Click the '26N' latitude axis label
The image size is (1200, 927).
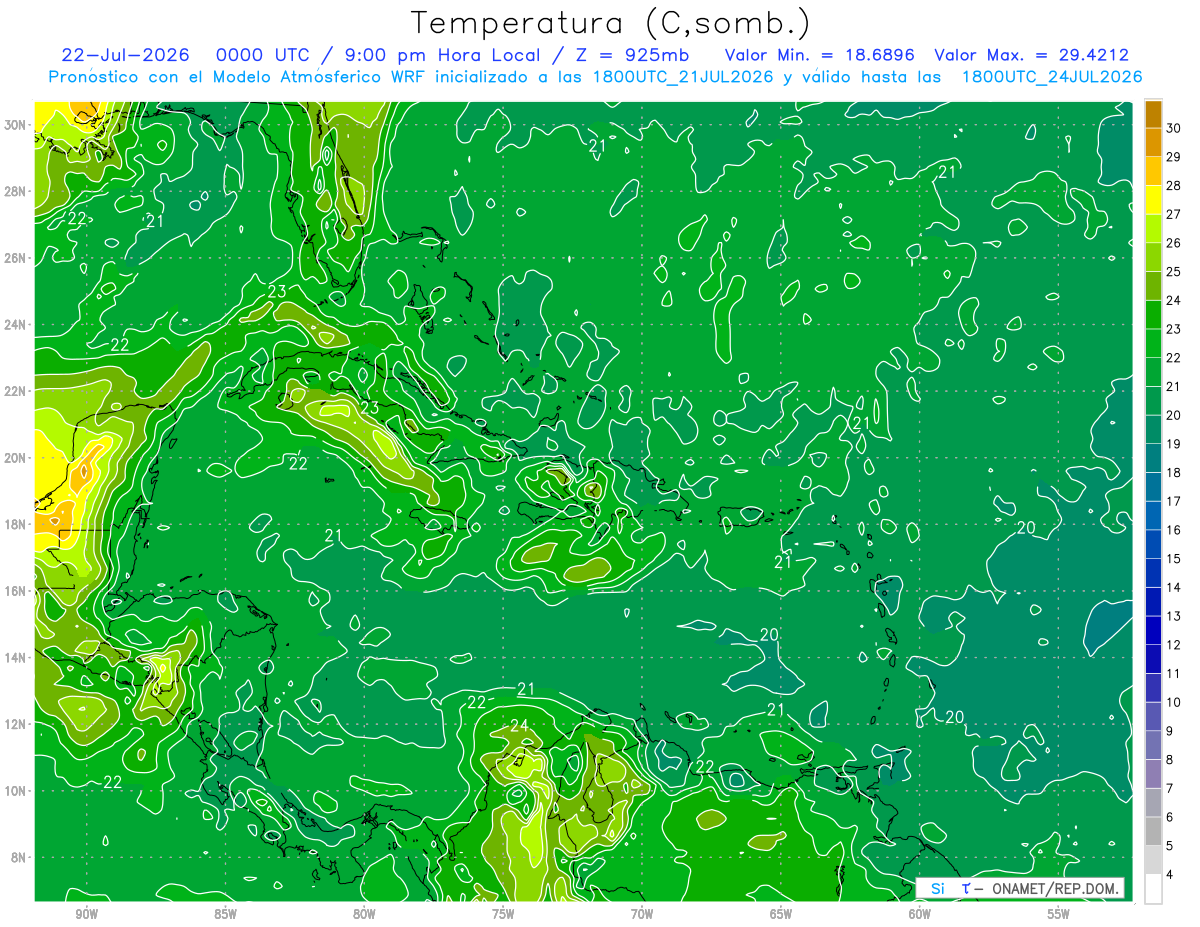tap(15, 258)
